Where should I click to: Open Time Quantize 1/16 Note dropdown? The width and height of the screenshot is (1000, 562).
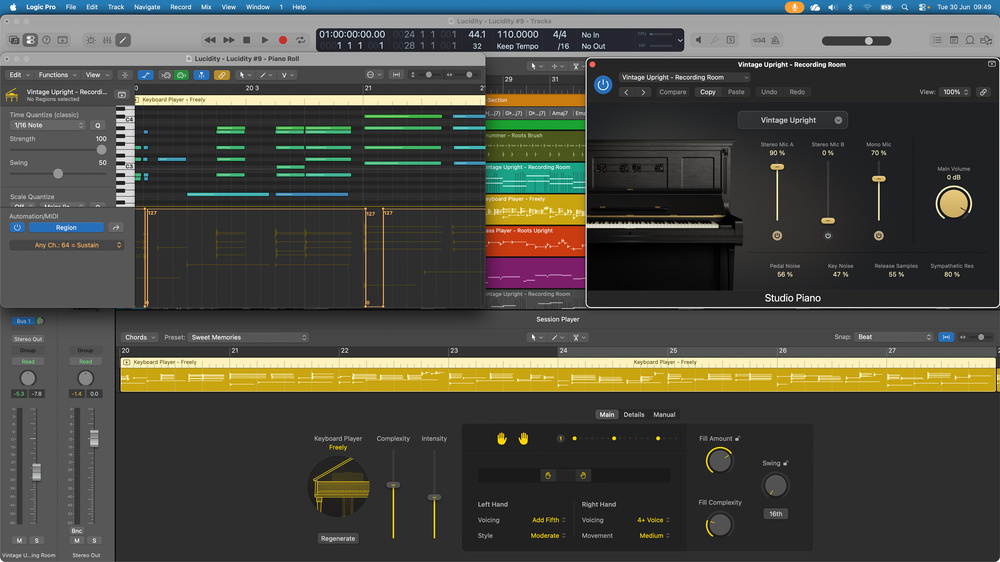(x=47, y=126)
